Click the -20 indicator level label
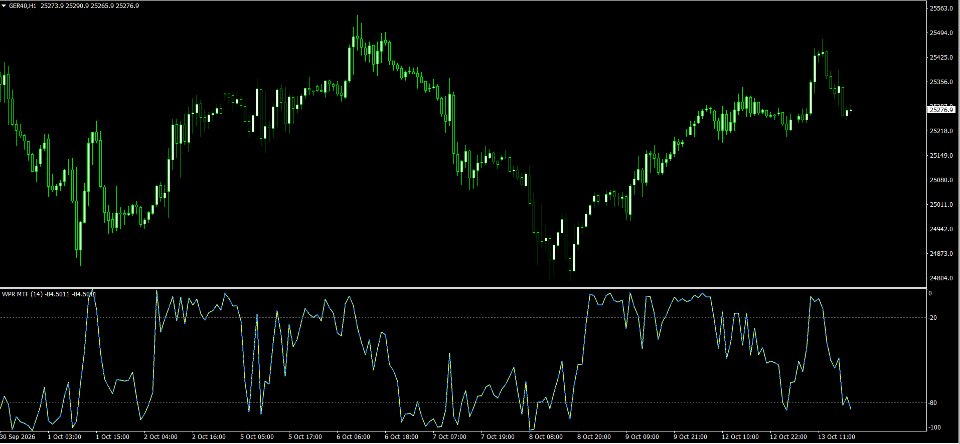Viewport: 960px width, 444px height. coord(933,317)
